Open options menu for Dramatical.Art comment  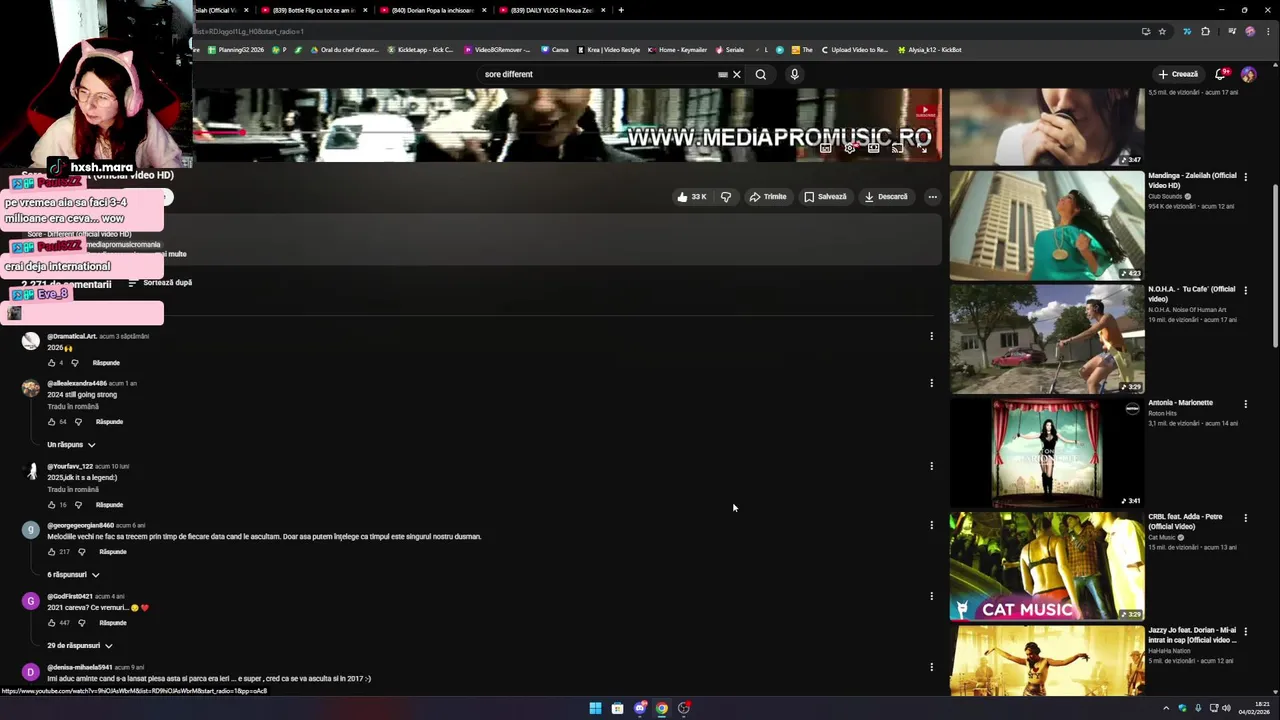(x=931, y=336)
